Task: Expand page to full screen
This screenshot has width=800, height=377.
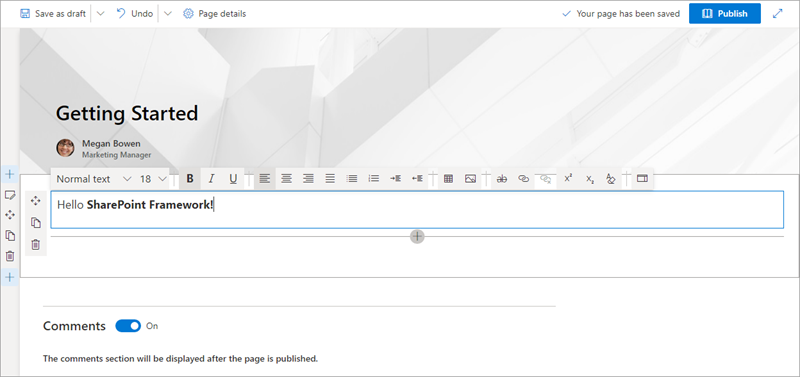Action: (778, 14)
